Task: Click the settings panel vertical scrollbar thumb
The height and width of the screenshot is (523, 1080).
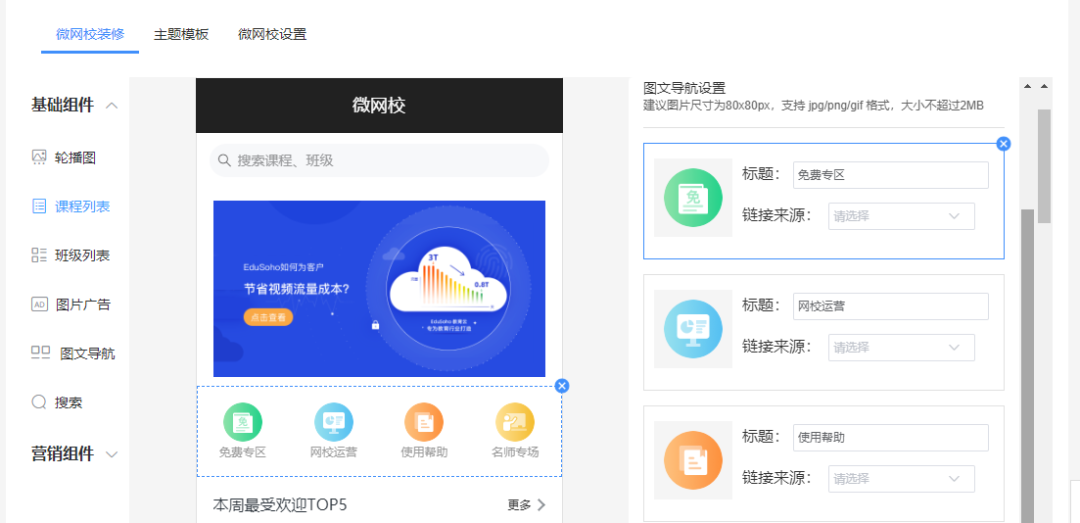Action: [x=1027, y=365]
